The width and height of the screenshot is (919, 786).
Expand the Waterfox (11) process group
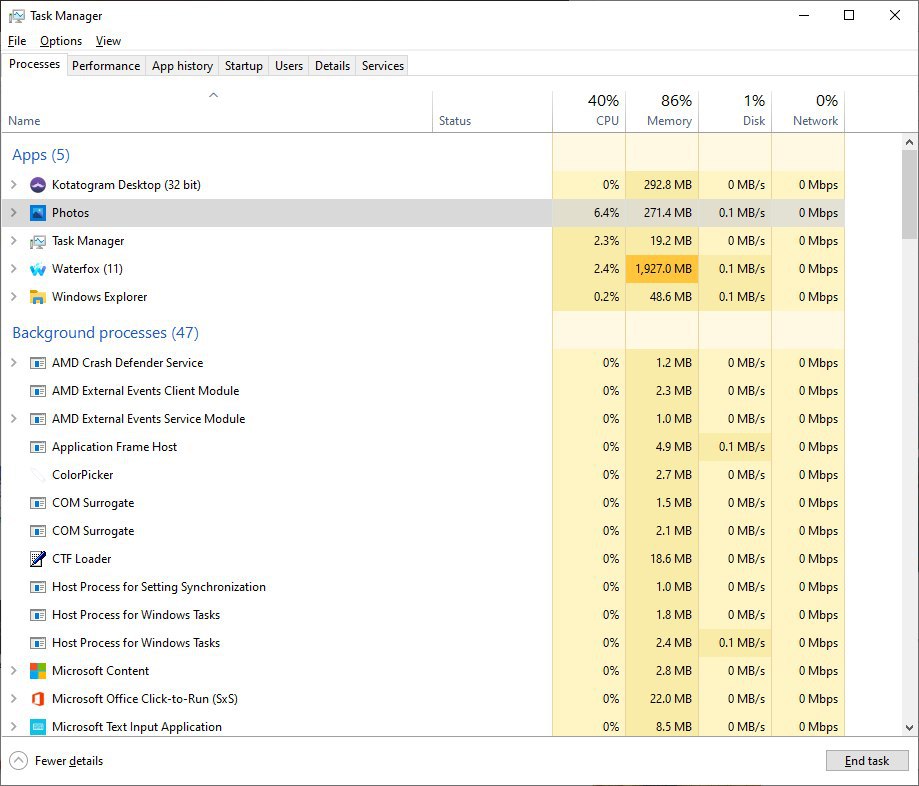click(x=13, y=269)
